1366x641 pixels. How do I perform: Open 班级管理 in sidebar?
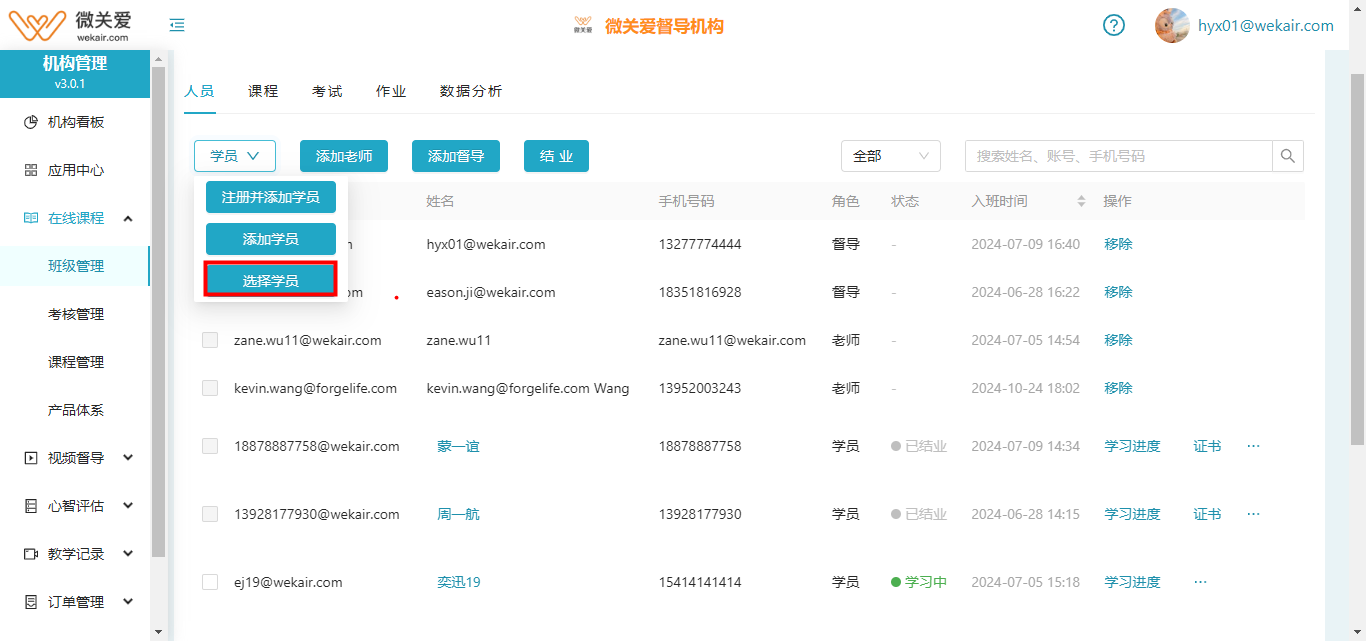75,266
